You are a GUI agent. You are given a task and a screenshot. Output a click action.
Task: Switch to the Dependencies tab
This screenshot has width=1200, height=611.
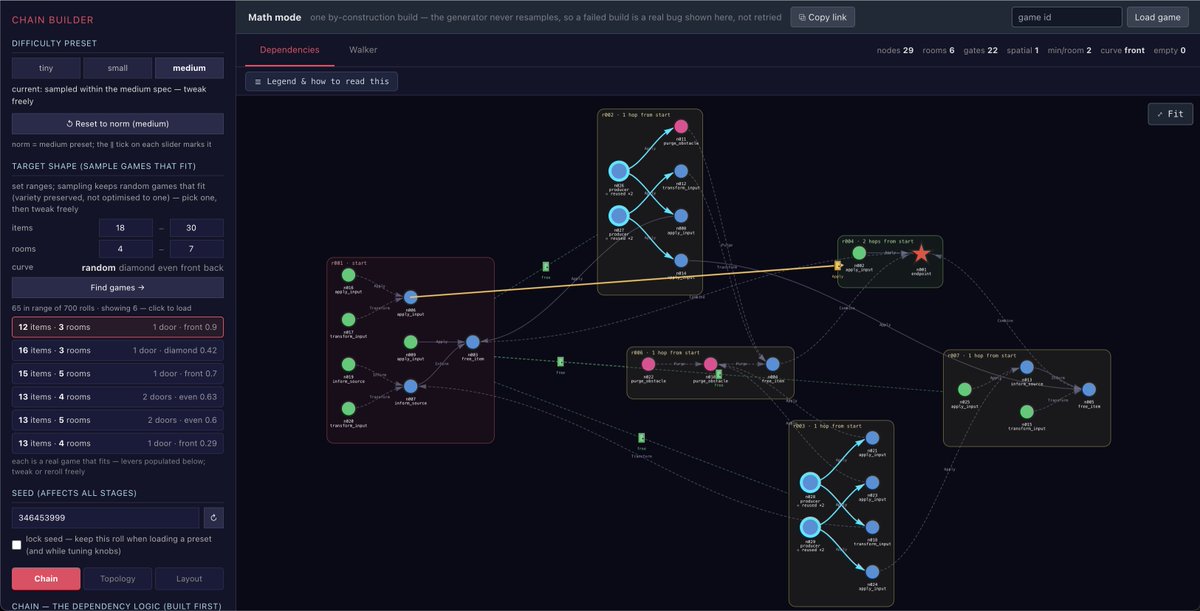coord(289,49)
